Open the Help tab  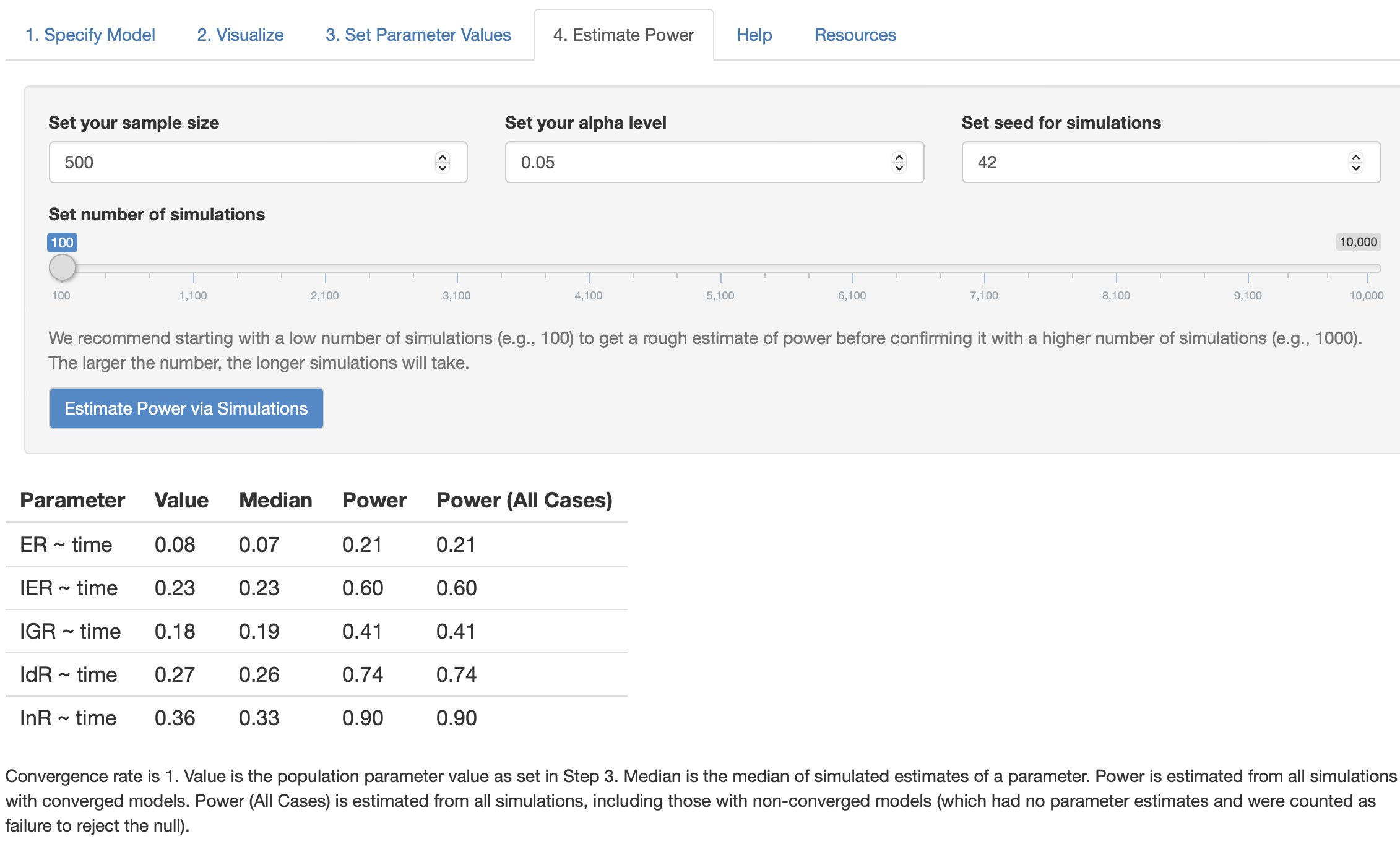pyautogui.click(x=754, y=35)
